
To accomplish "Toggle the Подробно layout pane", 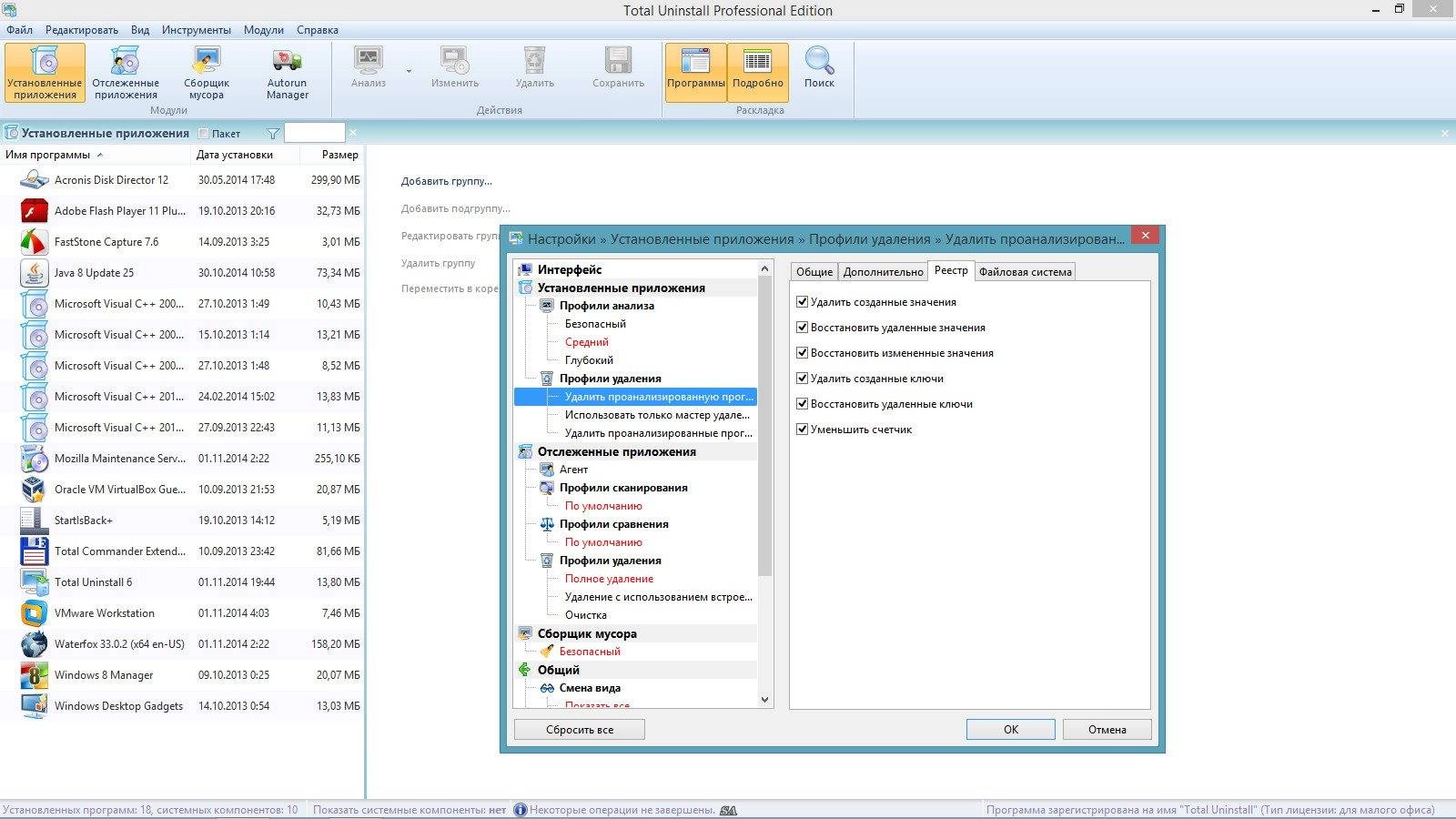I will click(x=757, y=73).
